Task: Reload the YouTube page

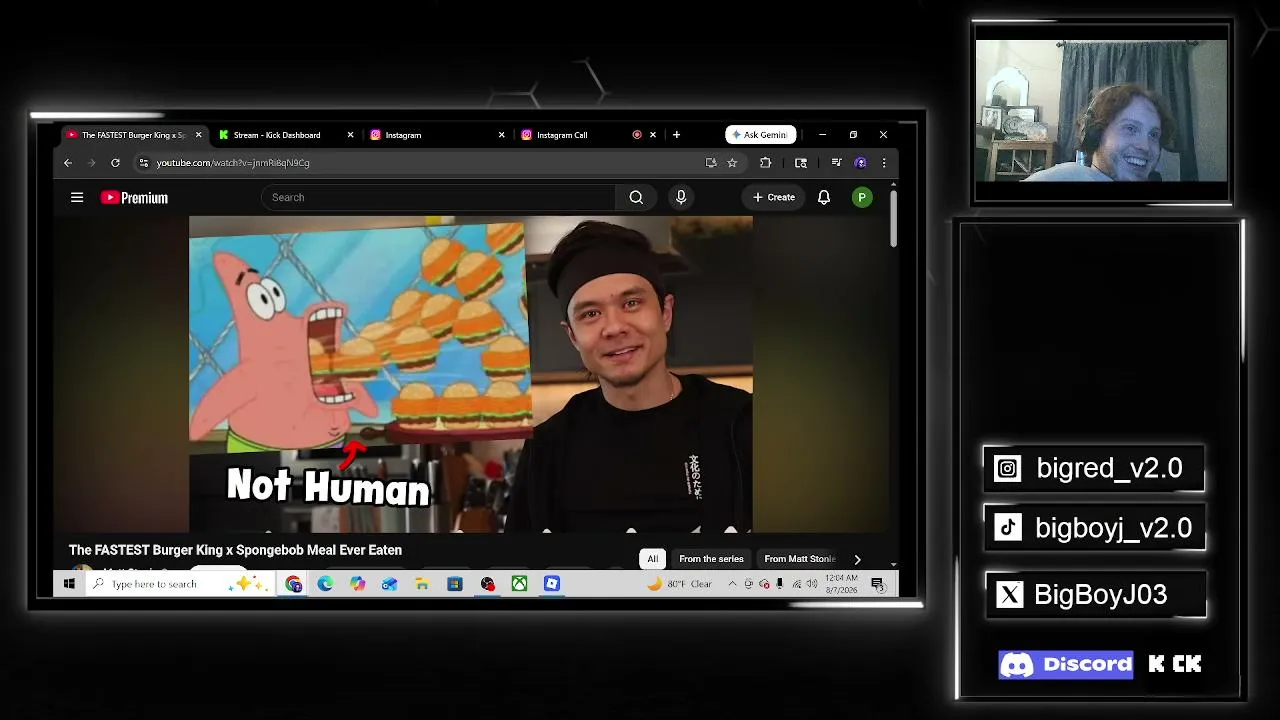Action: (x=115, y=163)
